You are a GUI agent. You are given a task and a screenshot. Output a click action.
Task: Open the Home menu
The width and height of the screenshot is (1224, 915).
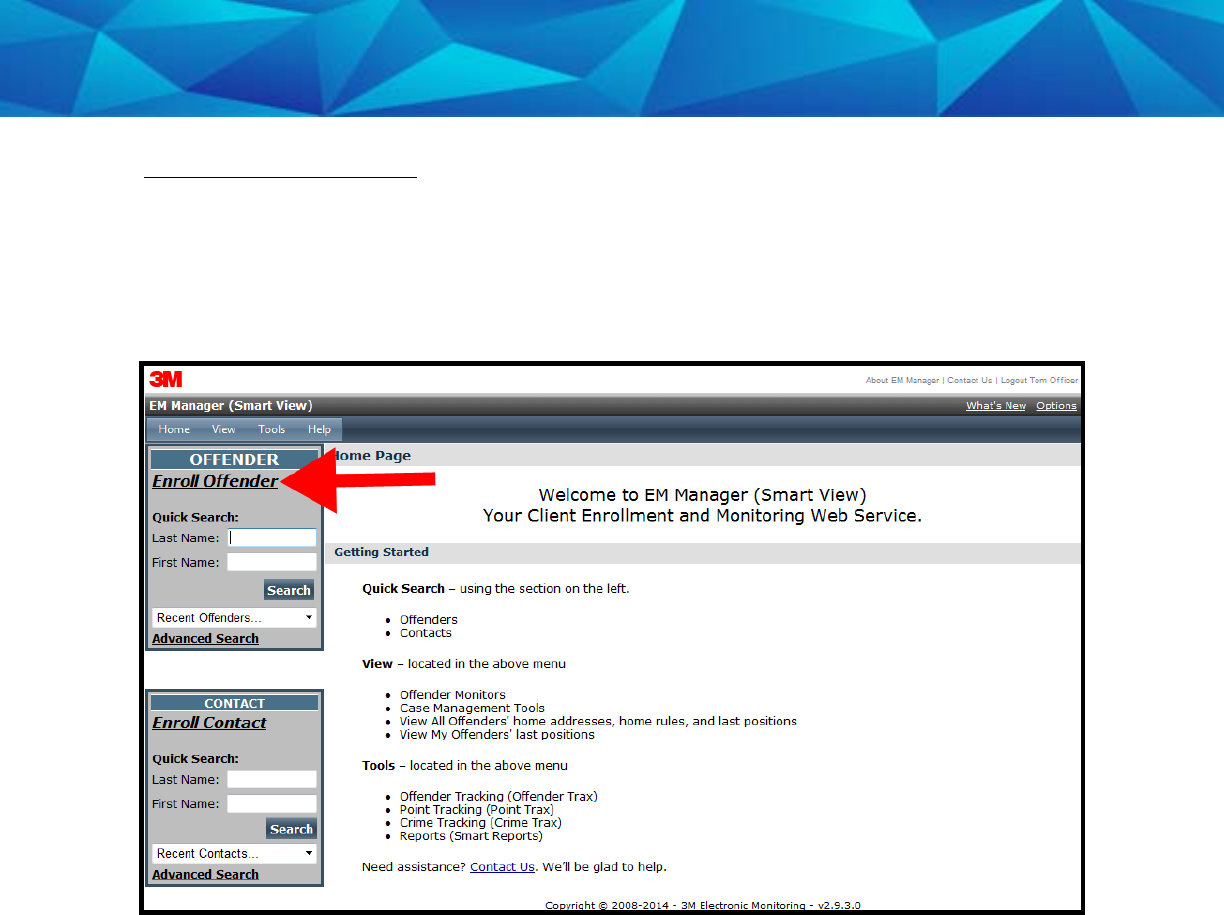(x=174, y=429)
